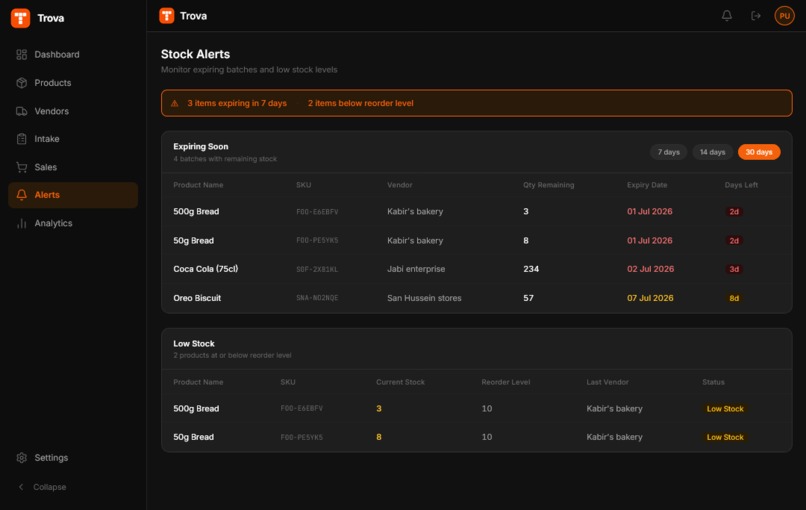The height and width of the screenshot is (510, 806).
Task: Click SKU SOF-2X81KL
Action: (x=317, y=269)
